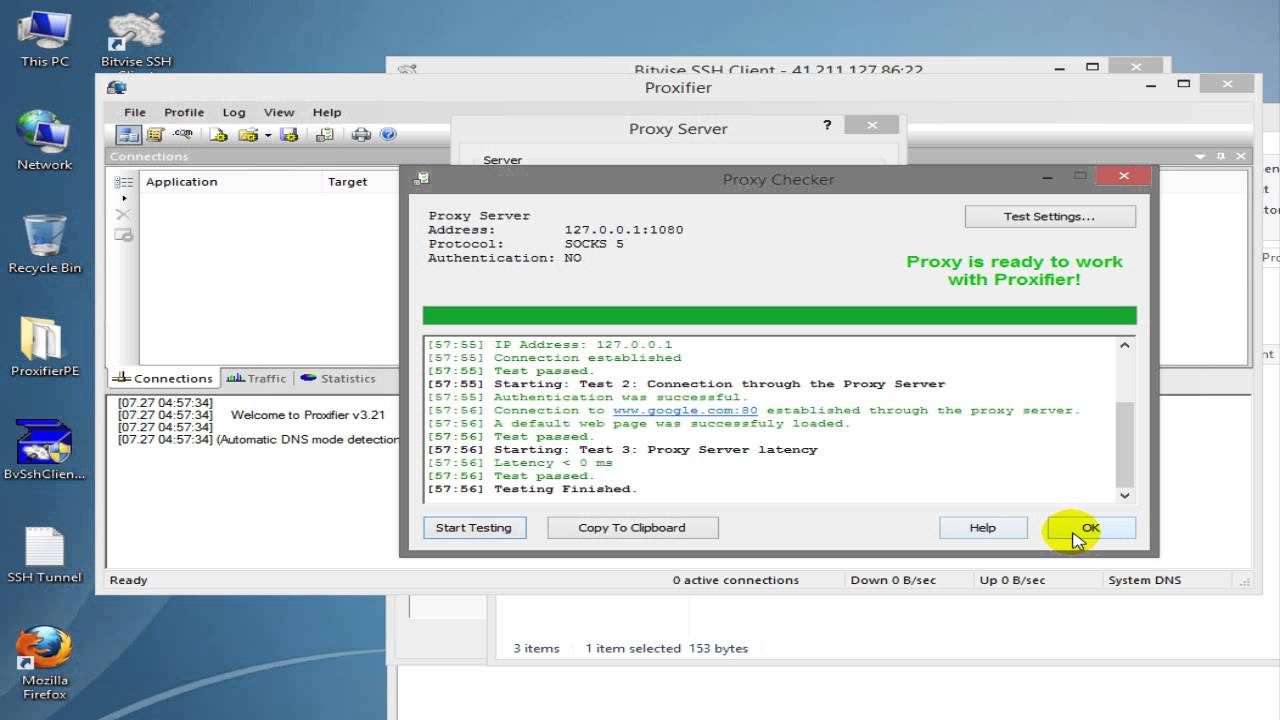The image size is (1280, 720).
Task: Click the '0 active connections' status text
Action: [x=736, y=580]
